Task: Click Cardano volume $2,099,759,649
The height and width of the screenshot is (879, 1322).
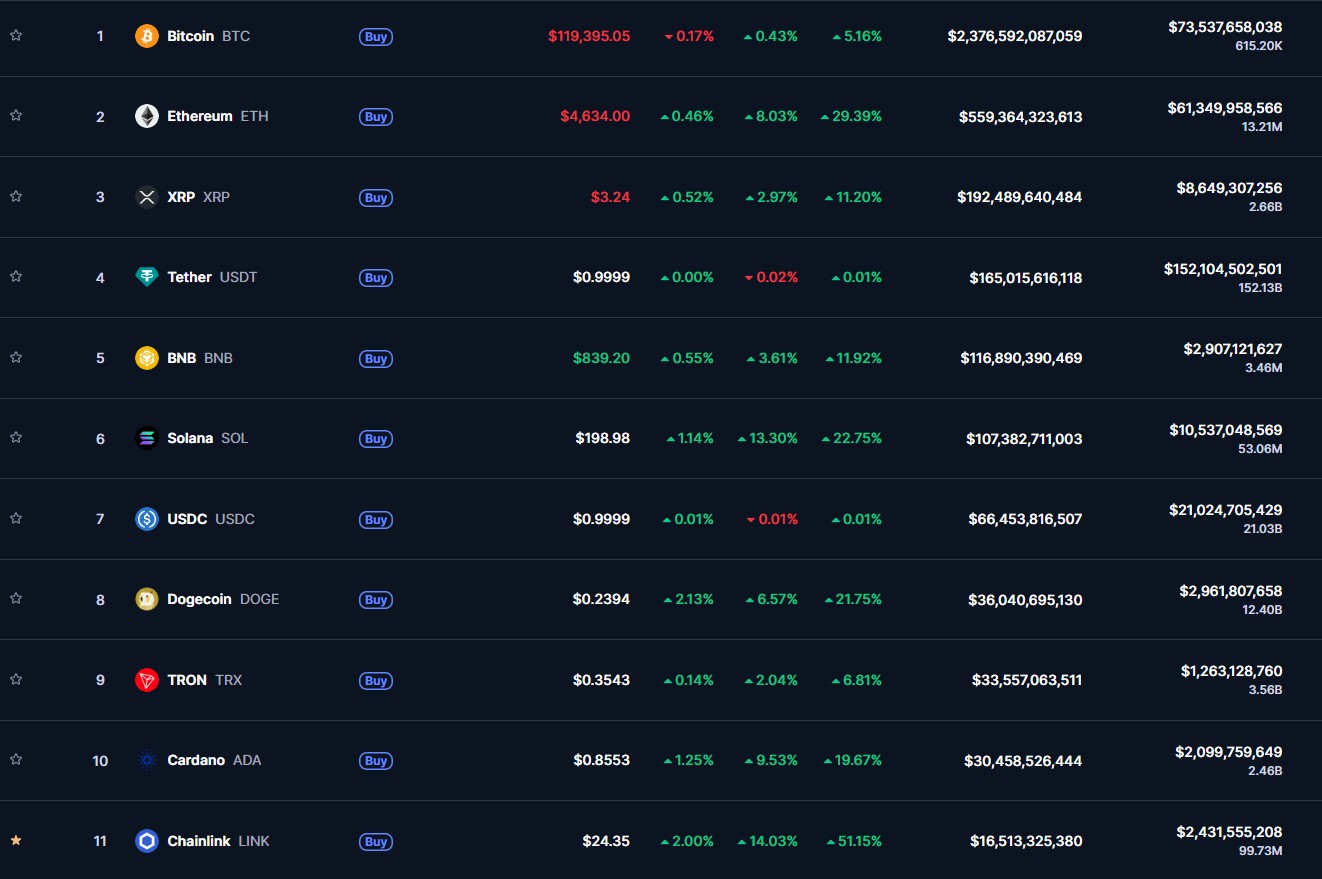Action: pos(1228,752)
